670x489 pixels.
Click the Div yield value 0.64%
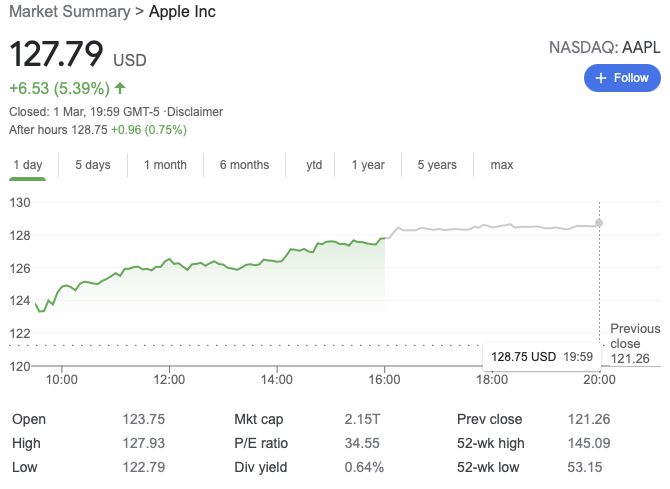(x=364, y=467)
